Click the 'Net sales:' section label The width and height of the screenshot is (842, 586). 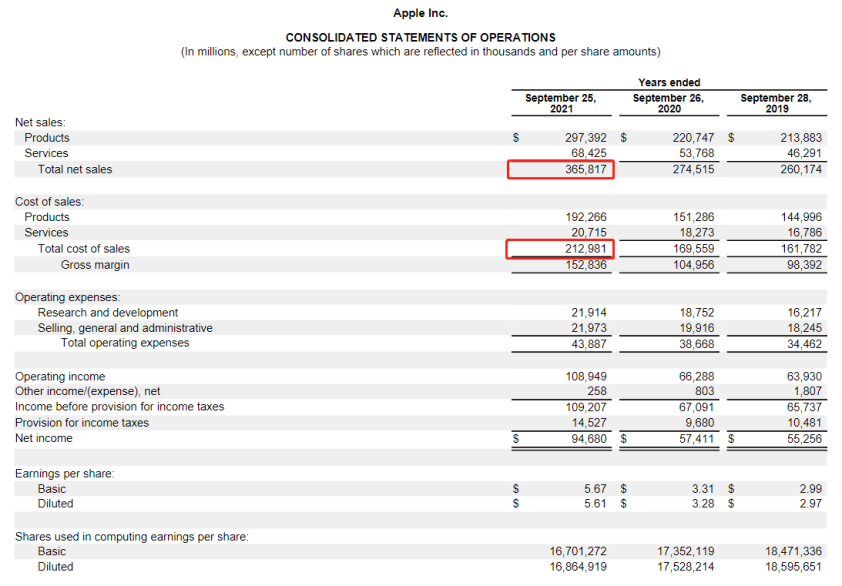tap(40, 122)
